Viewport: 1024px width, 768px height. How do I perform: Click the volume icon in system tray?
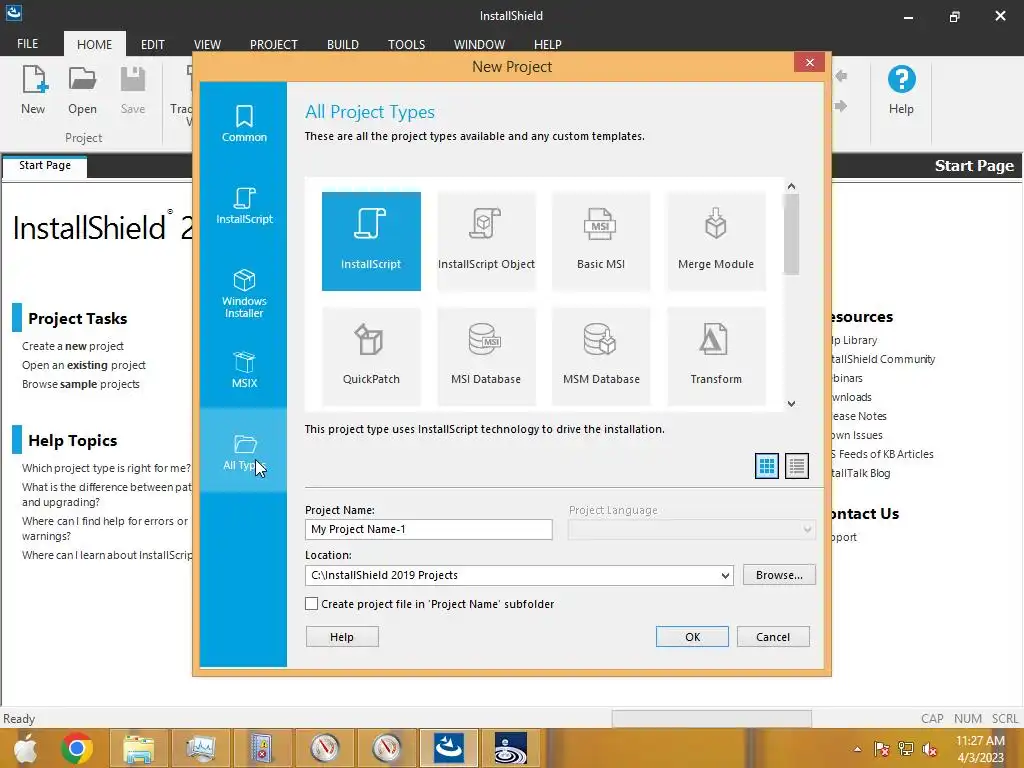[930, 749]
